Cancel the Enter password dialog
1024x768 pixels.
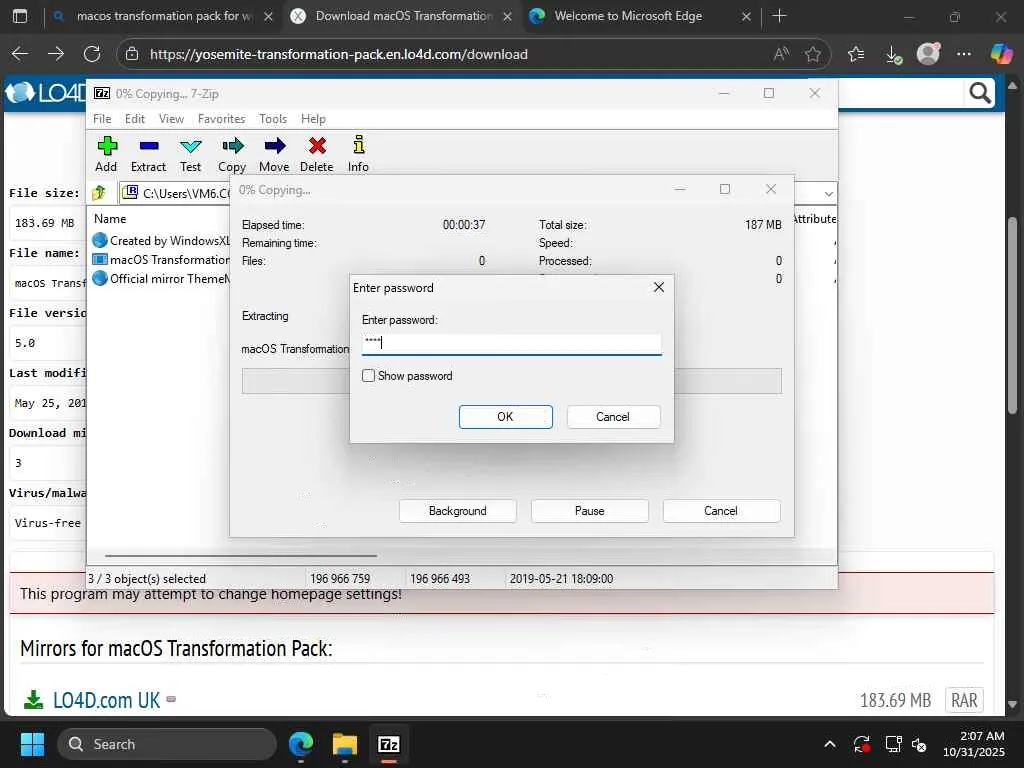pos(613,417)
